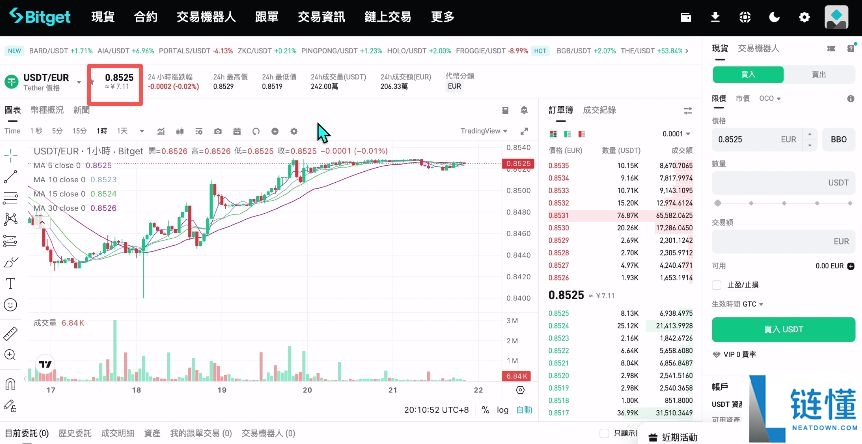Open the wallet assets icon
This screenshot has width=862, height=444.
click(686, 17)
